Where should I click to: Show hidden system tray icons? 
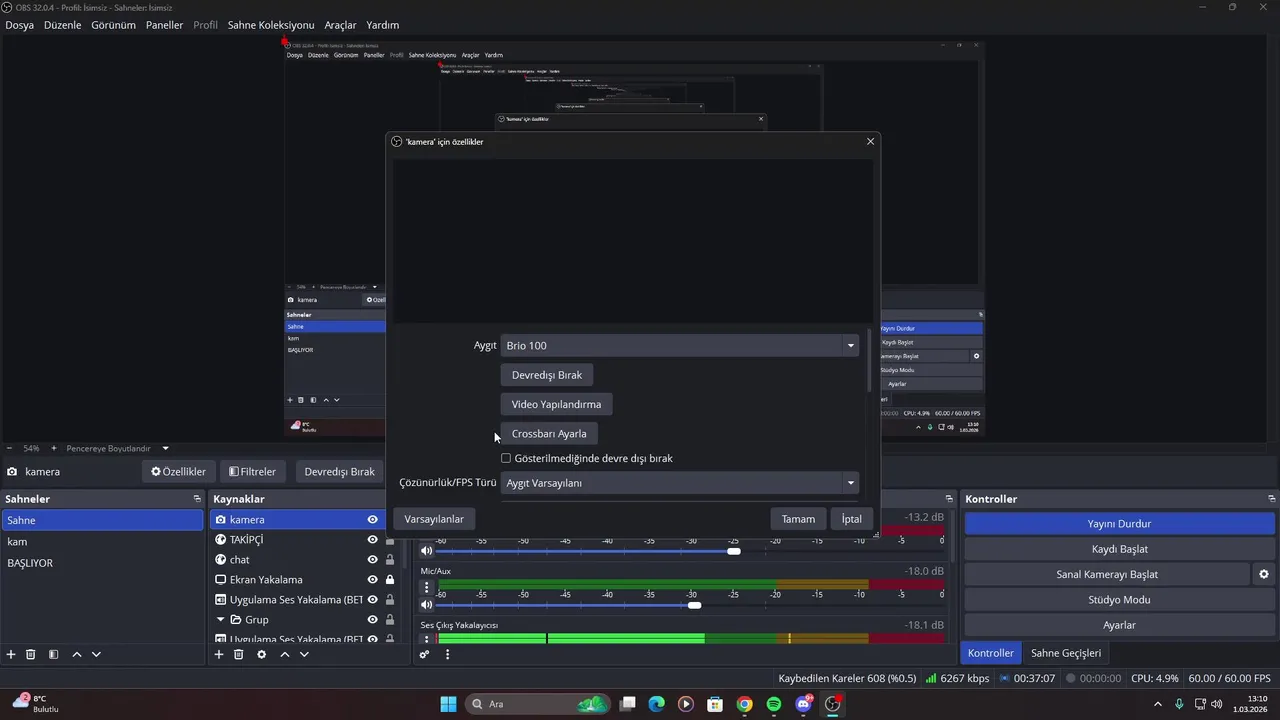(x=1159, y=704)
